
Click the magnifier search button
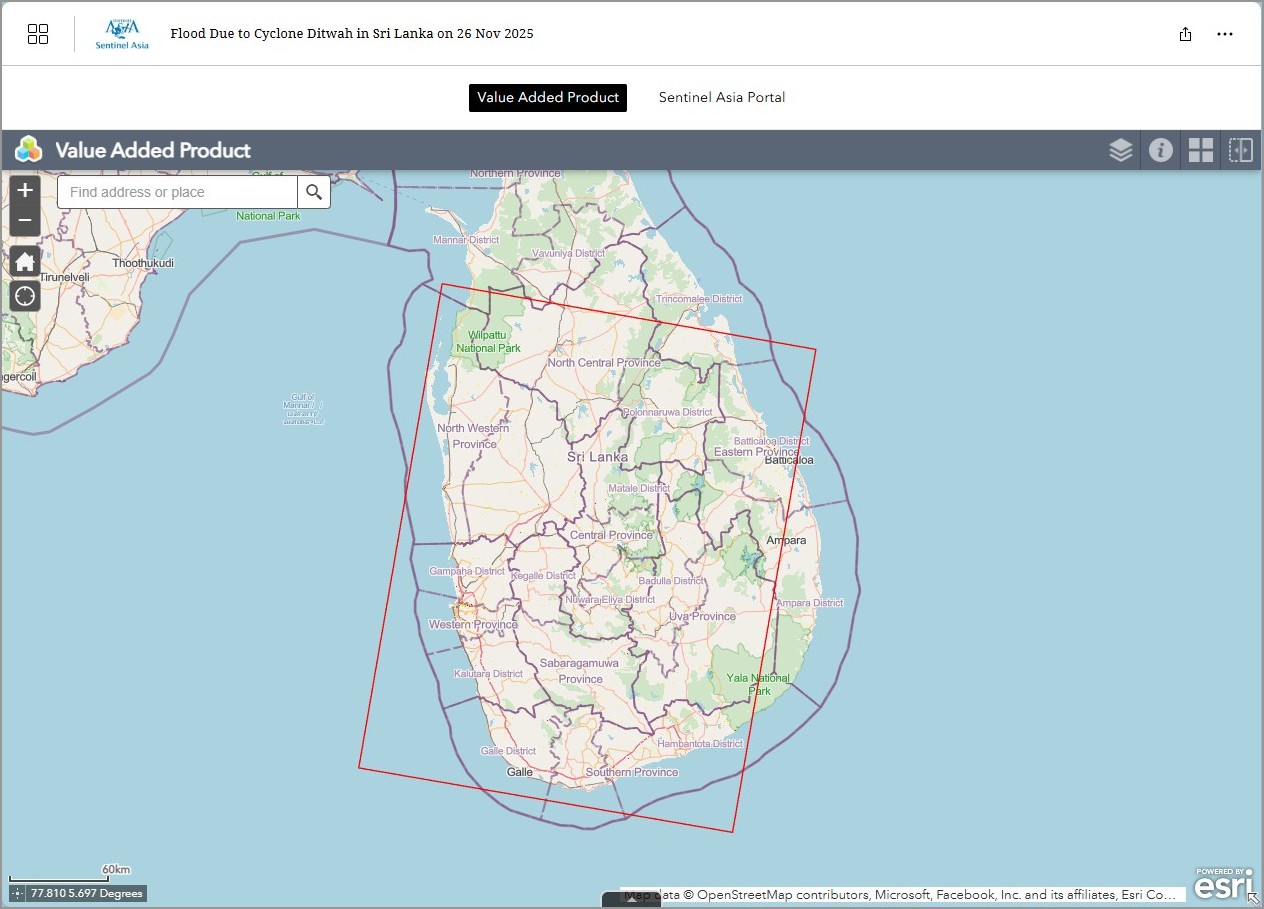tap(314, 192)
